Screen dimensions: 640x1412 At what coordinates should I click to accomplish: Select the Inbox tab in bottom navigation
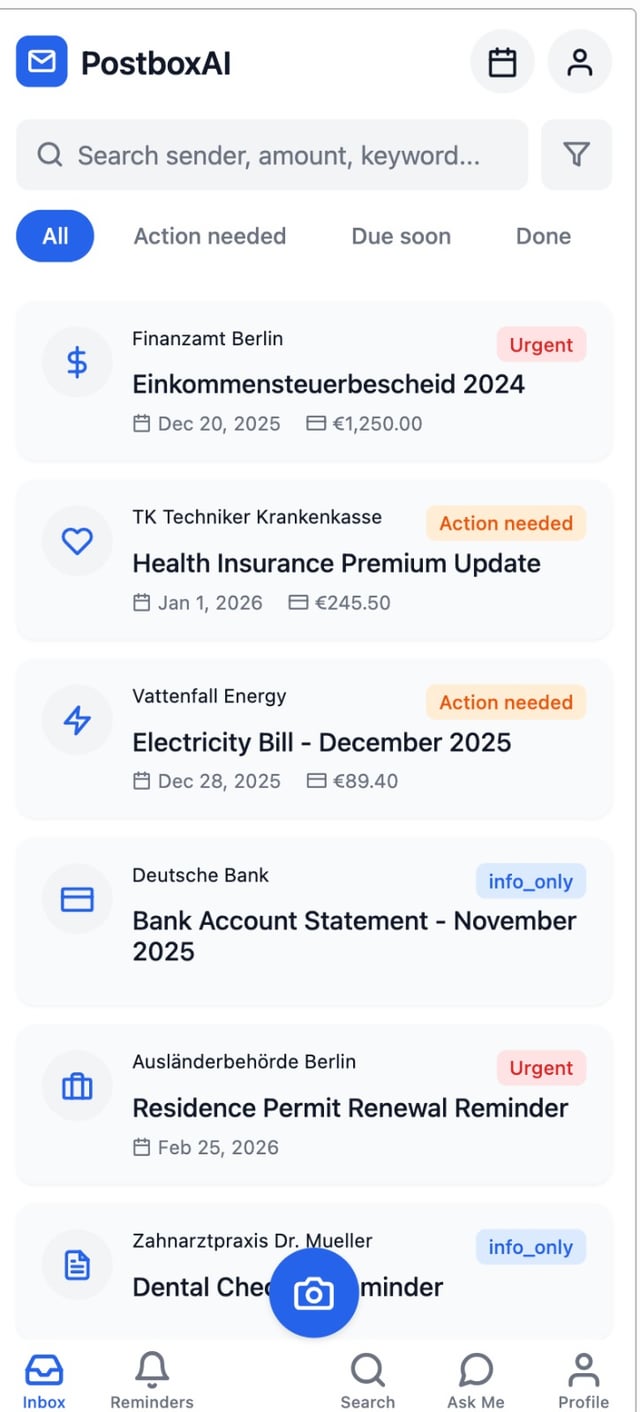click(x=44, y=1380)
